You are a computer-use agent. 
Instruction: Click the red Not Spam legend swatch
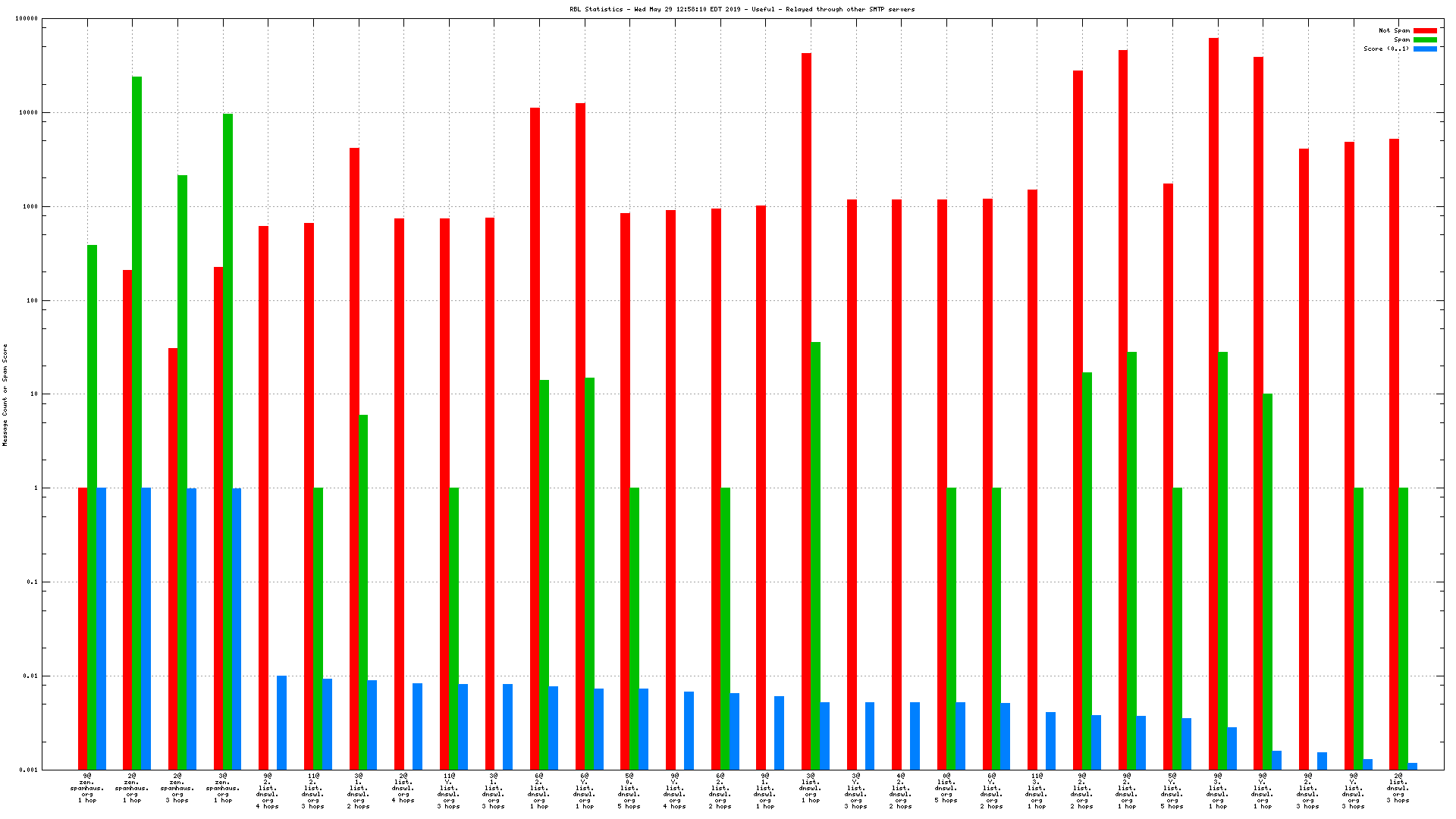[x=1425, y=31]
